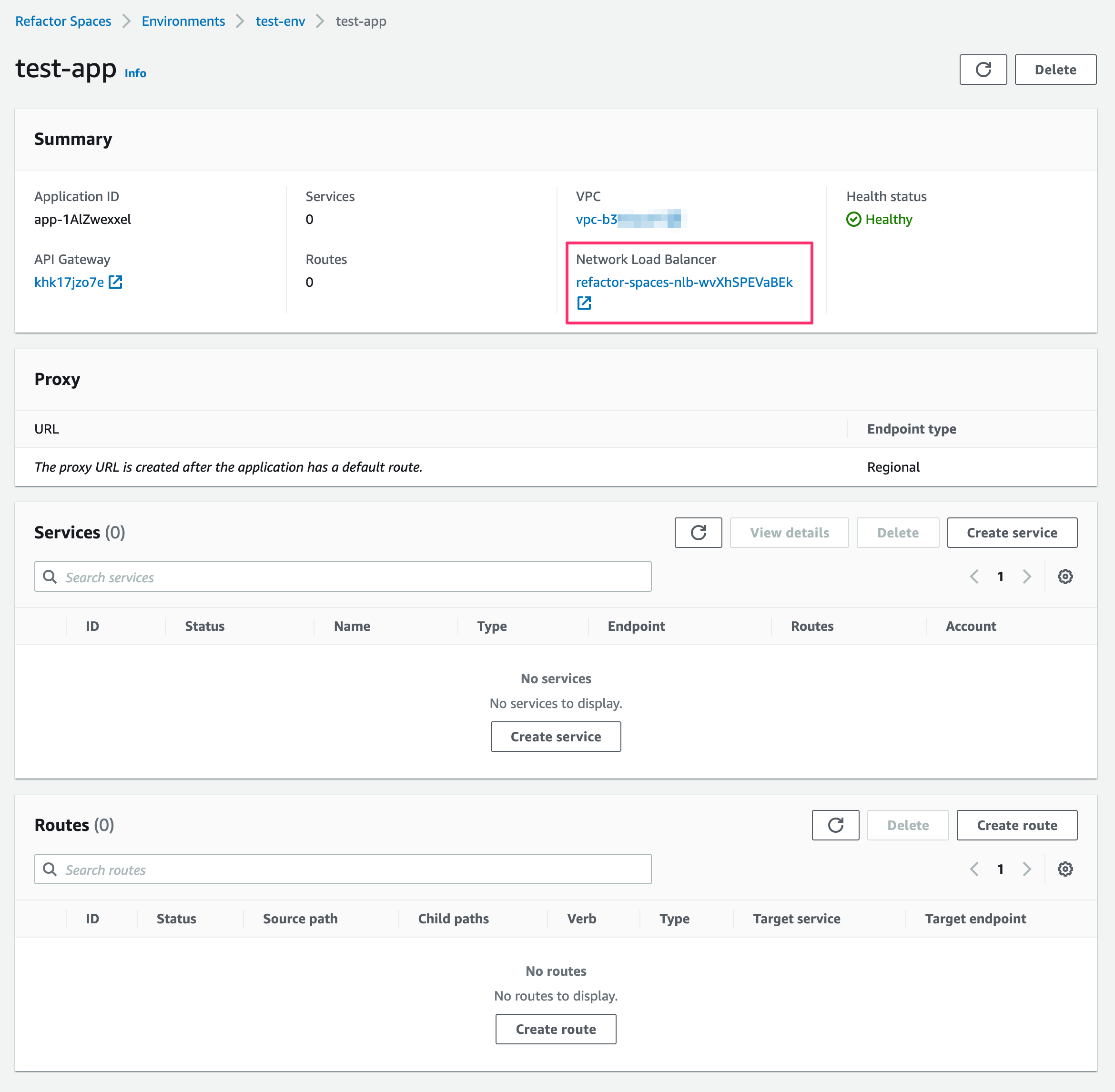This screenshot has width=1115, height=1092.
Task: Navigate to Environments breadcrumb
Action: pyautogui.click(x=183, y=21)
